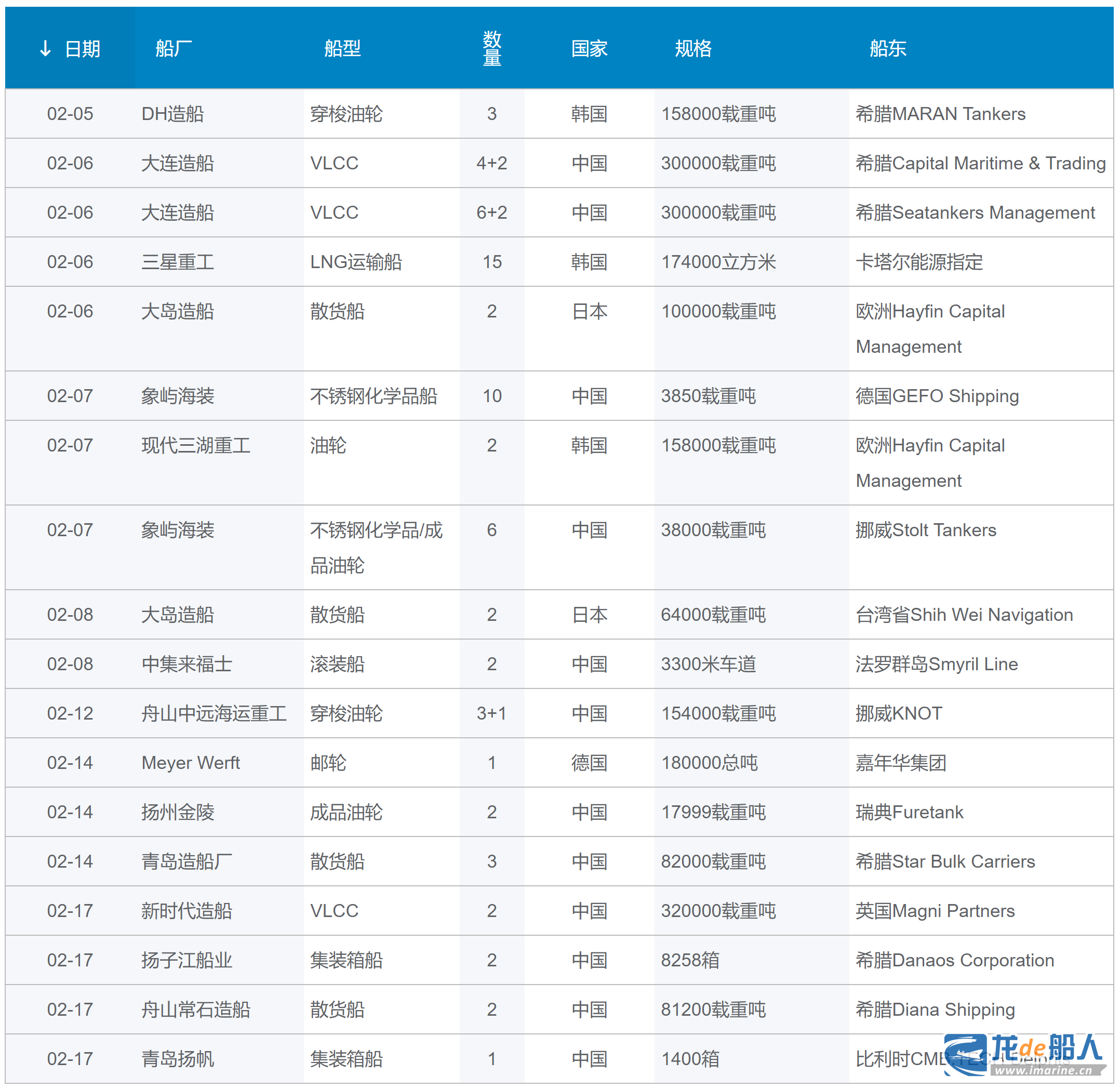Select the 三星重工 shipyard row
1120x1089 pixels.
tap(177, 262)
